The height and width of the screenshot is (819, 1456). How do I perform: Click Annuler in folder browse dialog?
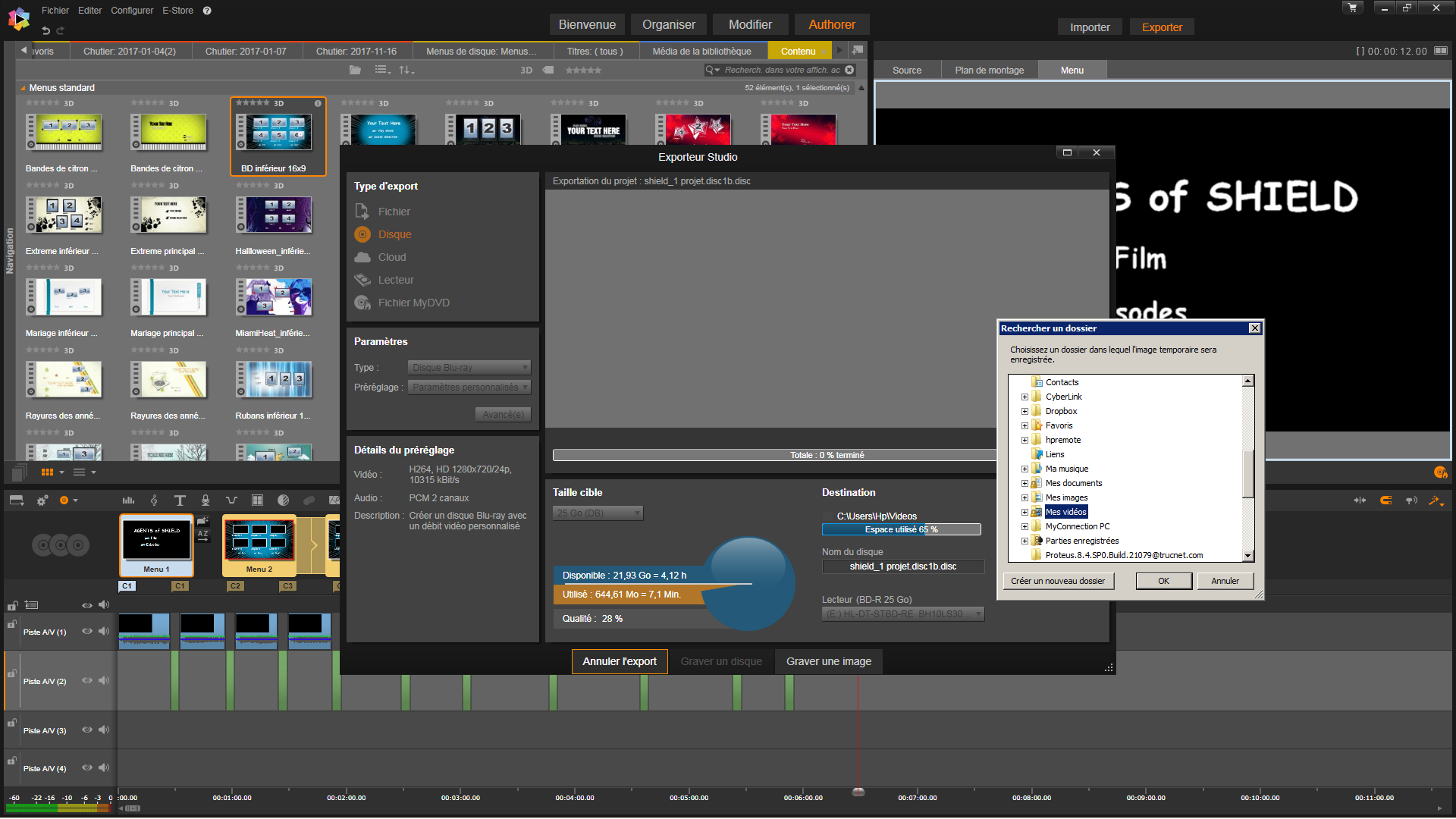click(1225, 581)
